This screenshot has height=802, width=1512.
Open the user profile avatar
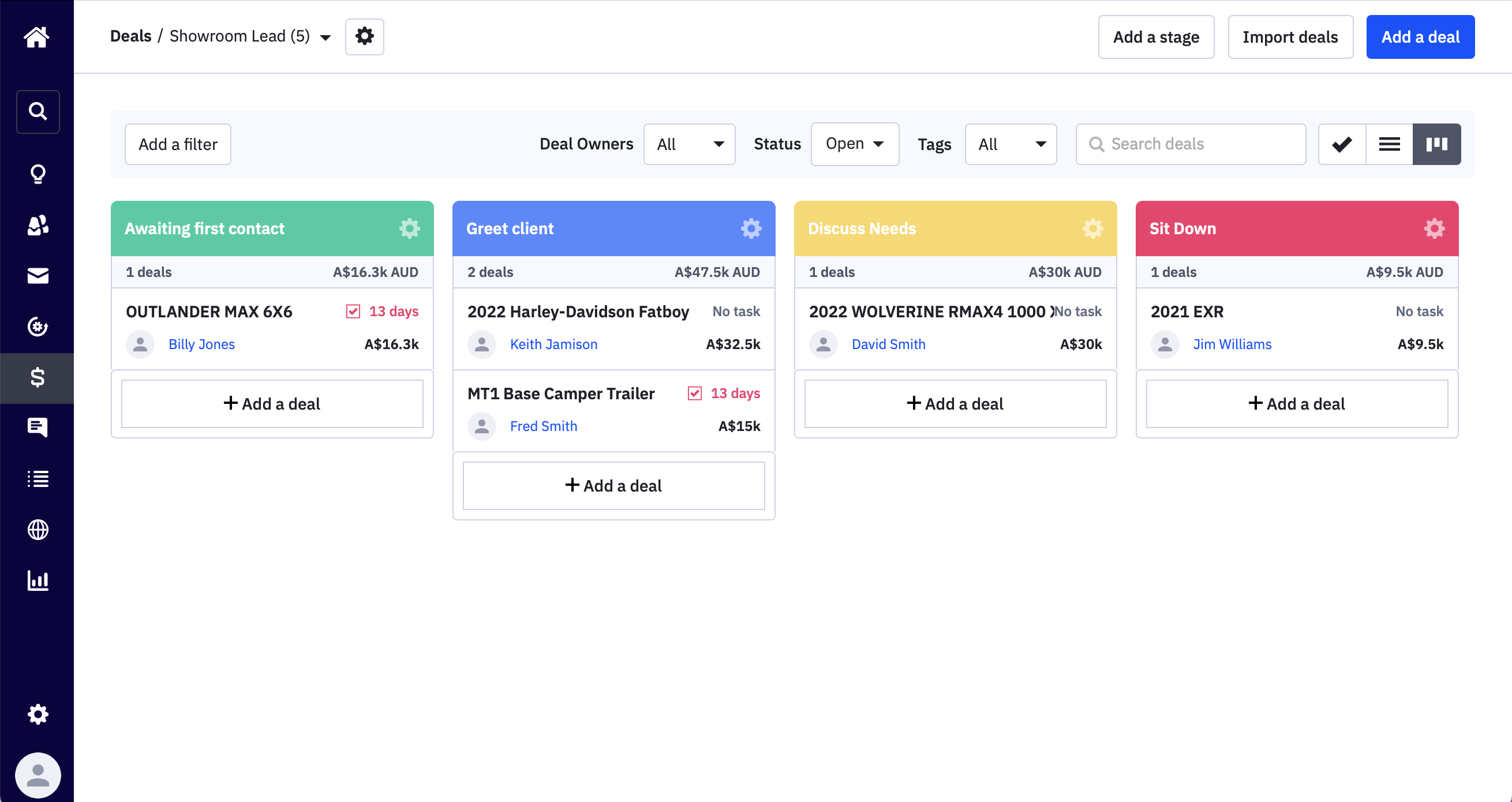38,775
